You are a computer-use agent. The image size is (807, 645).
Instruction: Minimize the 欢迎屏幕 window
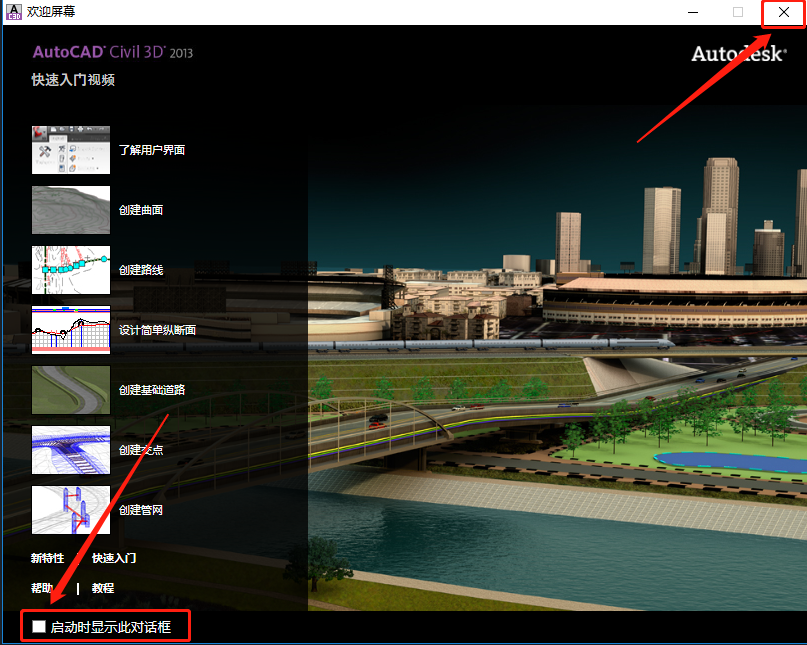point(693,12)
